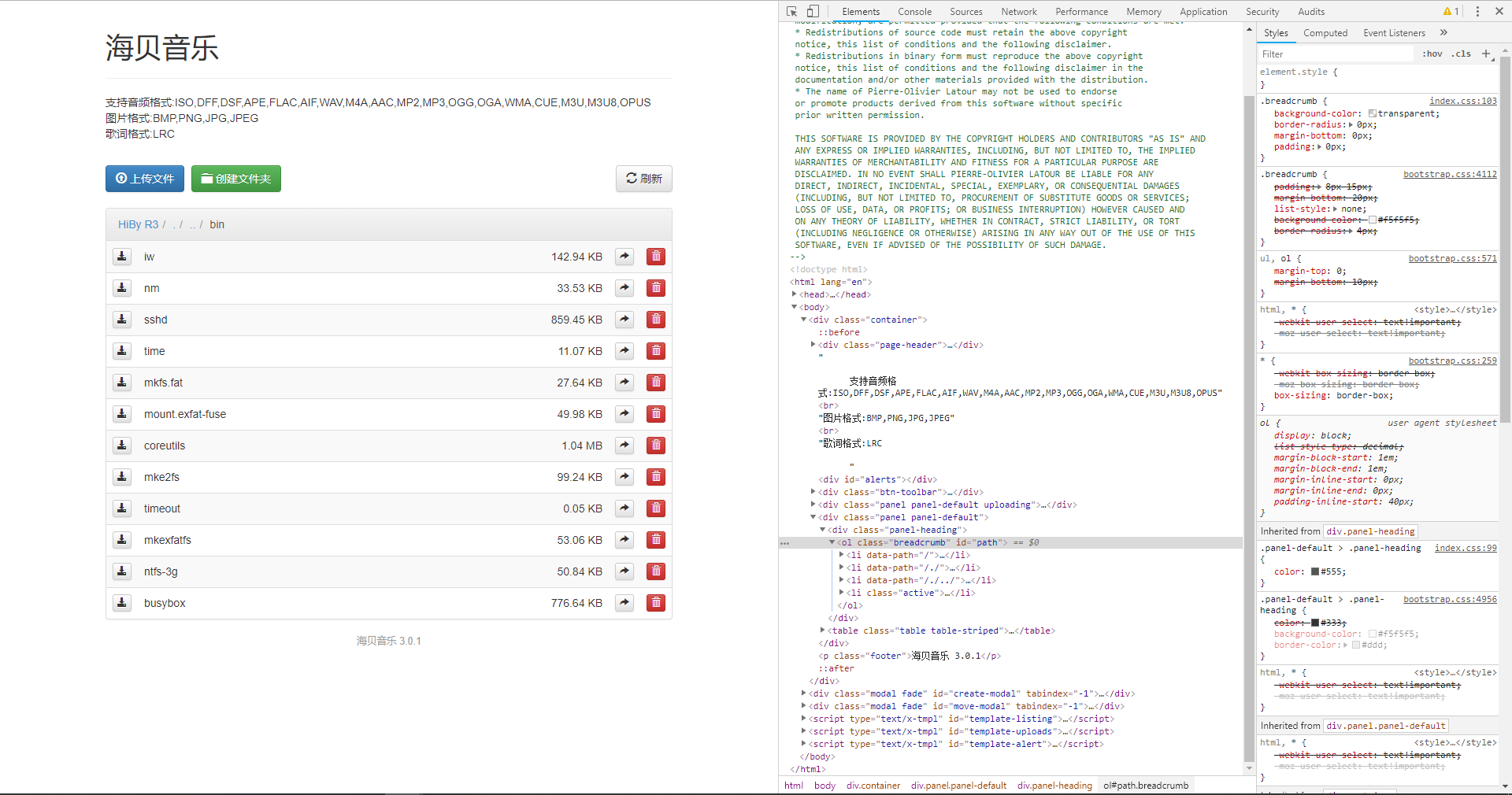
Task: Delete the busybox file
Action: click(x=656, y=603)
